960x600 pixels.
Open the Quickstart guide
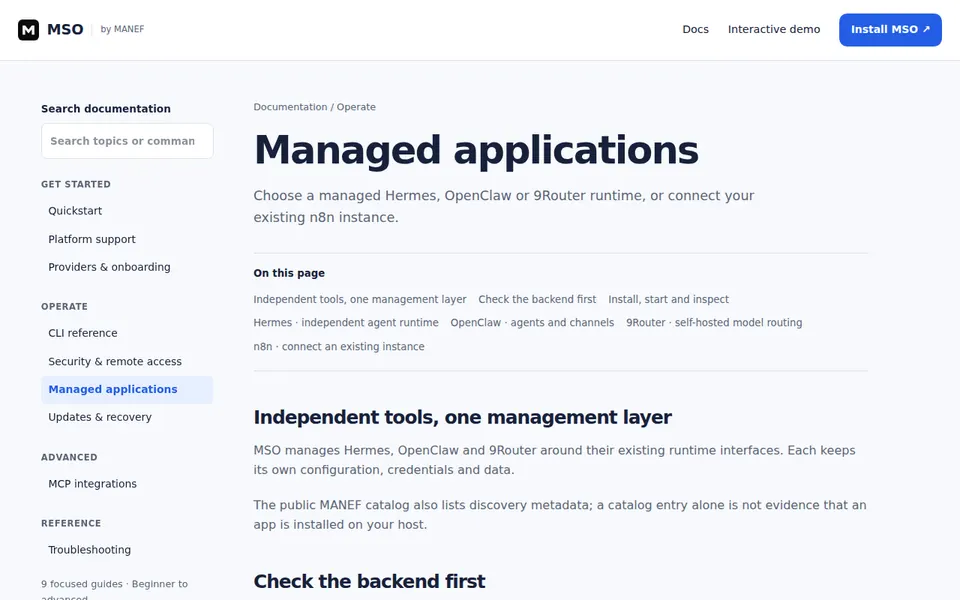[x=75, y=211]
